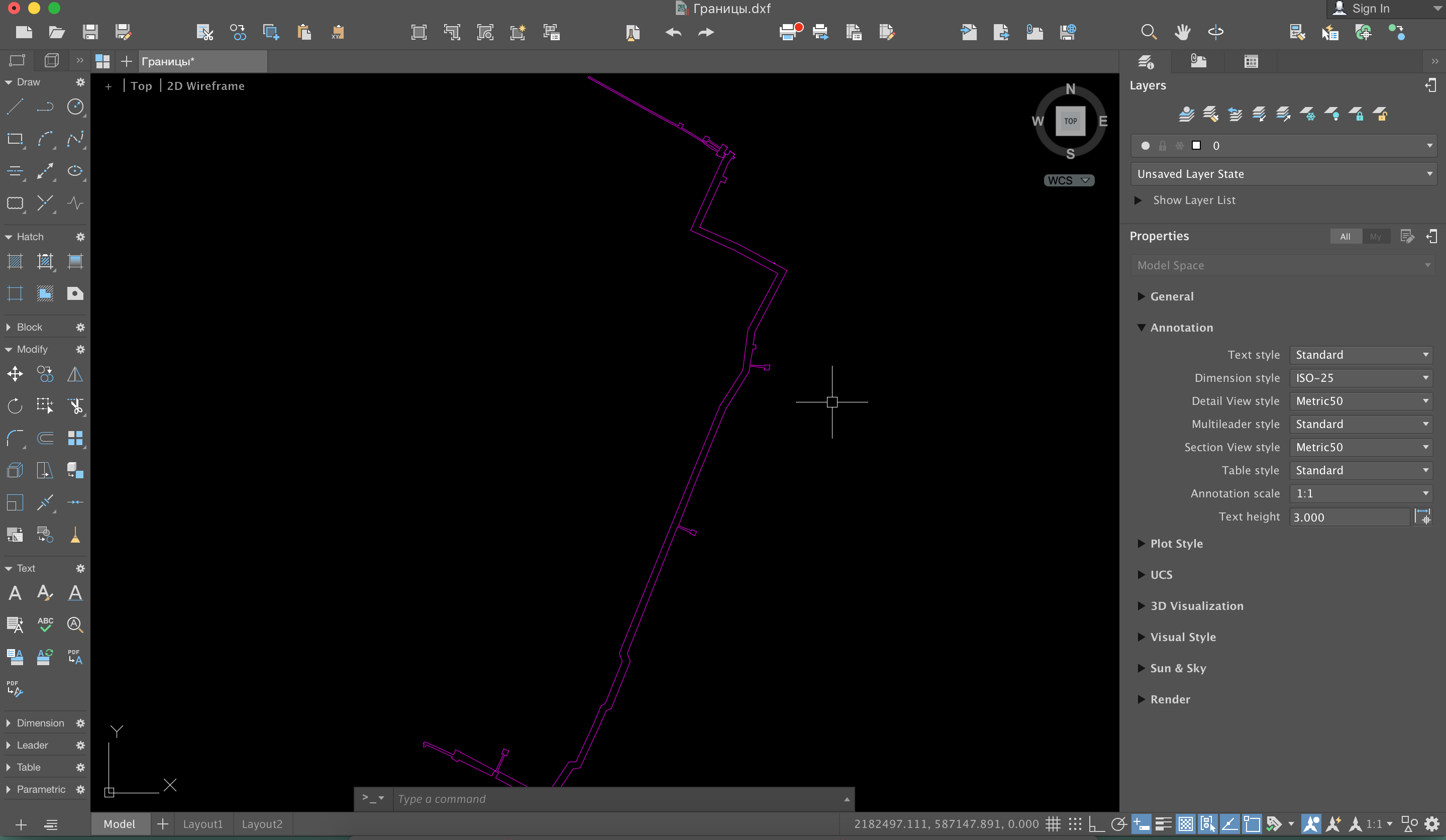
Task: Select the Line tool in Draw panel
Action: pos(15,107)
